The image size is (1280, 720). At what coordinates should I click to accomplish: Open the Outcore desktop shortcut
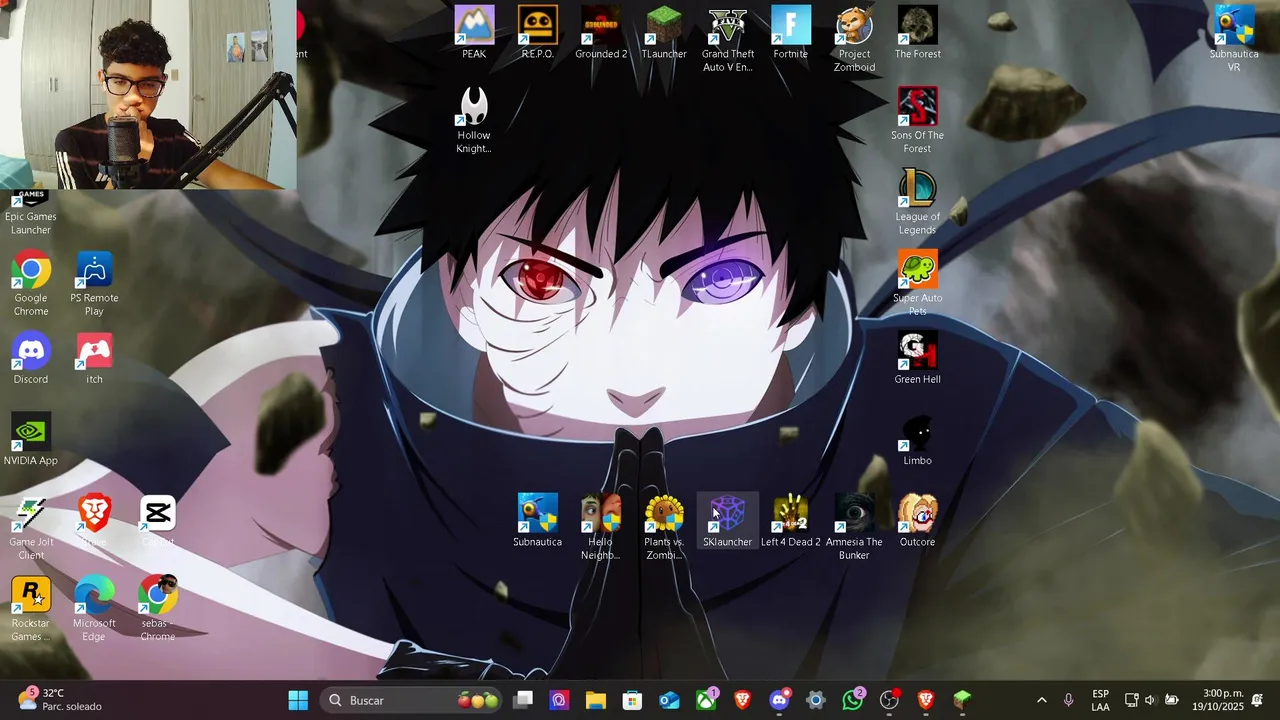point(917,521)
